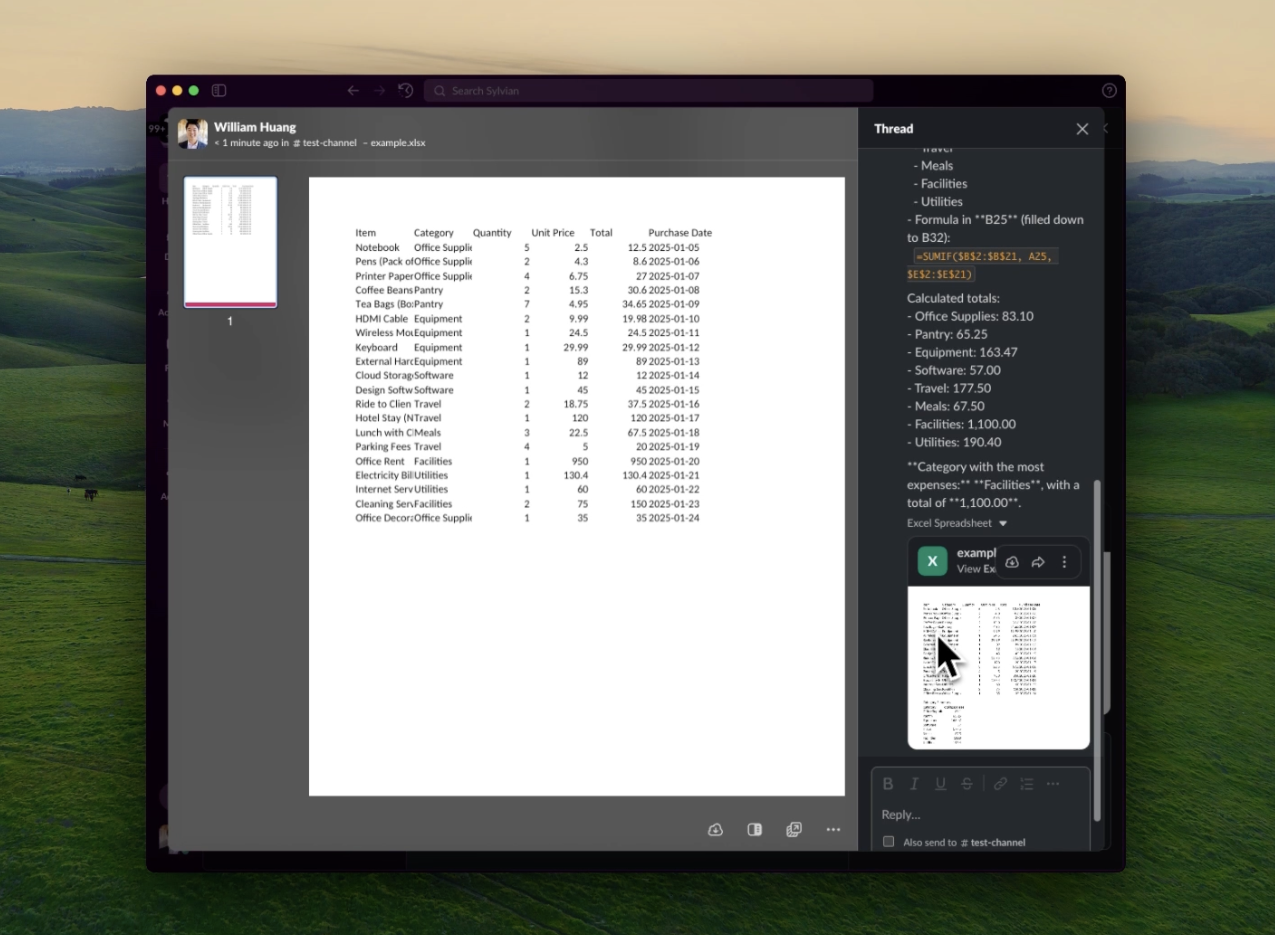Toggle the file details panel icon in preview toolbar
The image size is (1275, 935).
(x=754, y=829)
